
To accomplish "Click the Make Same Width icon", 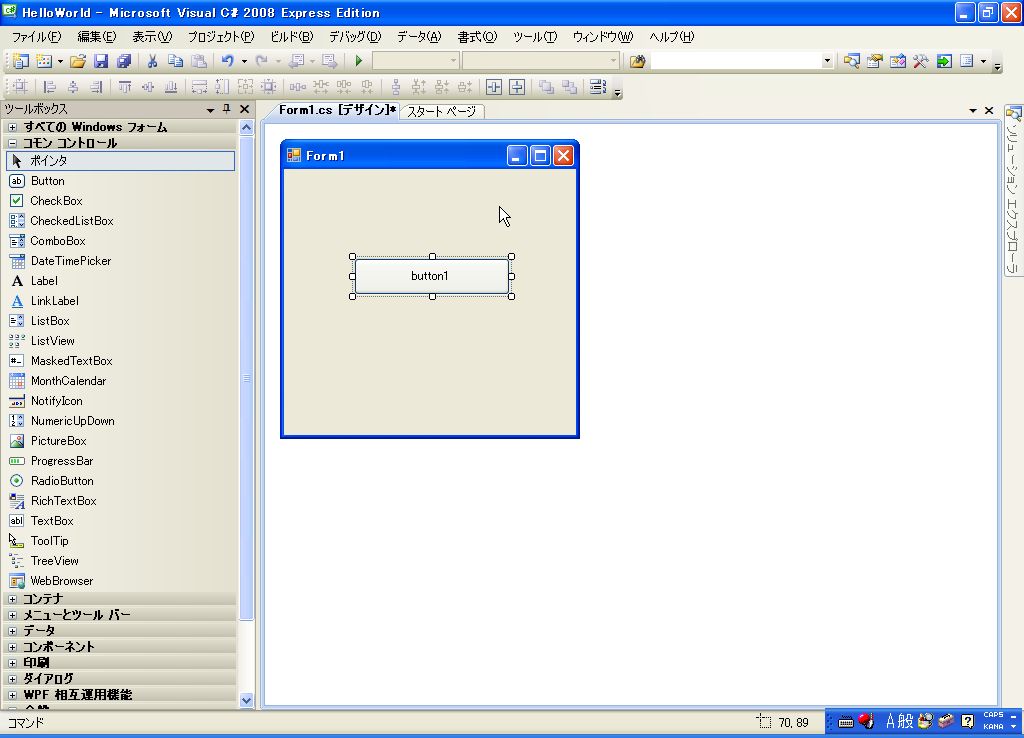I will [x=199, y=87].
